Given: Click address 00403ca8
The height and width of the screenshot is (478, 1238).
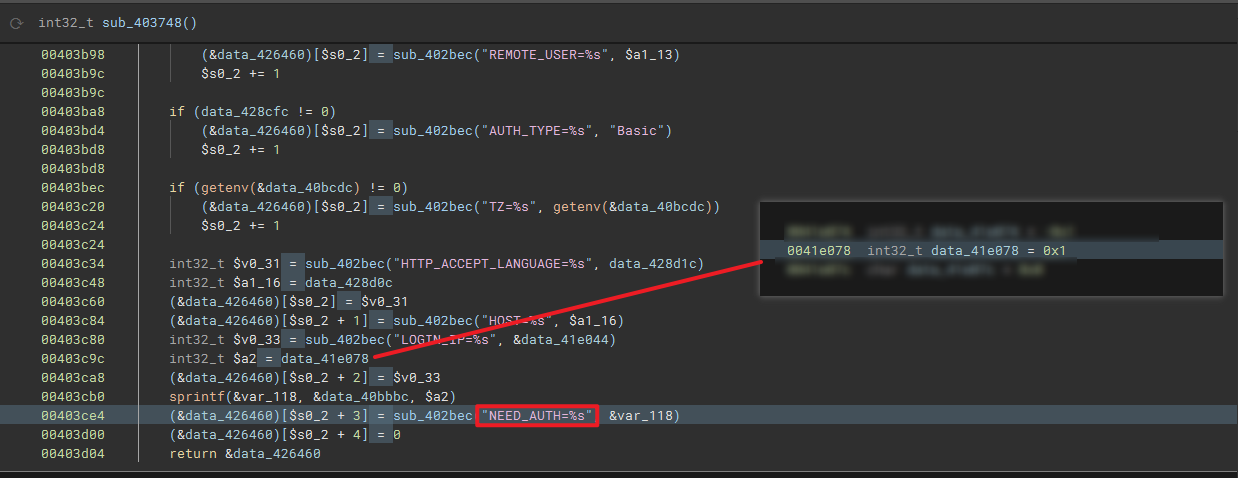Looking at the screenshot, I should 72,378.
